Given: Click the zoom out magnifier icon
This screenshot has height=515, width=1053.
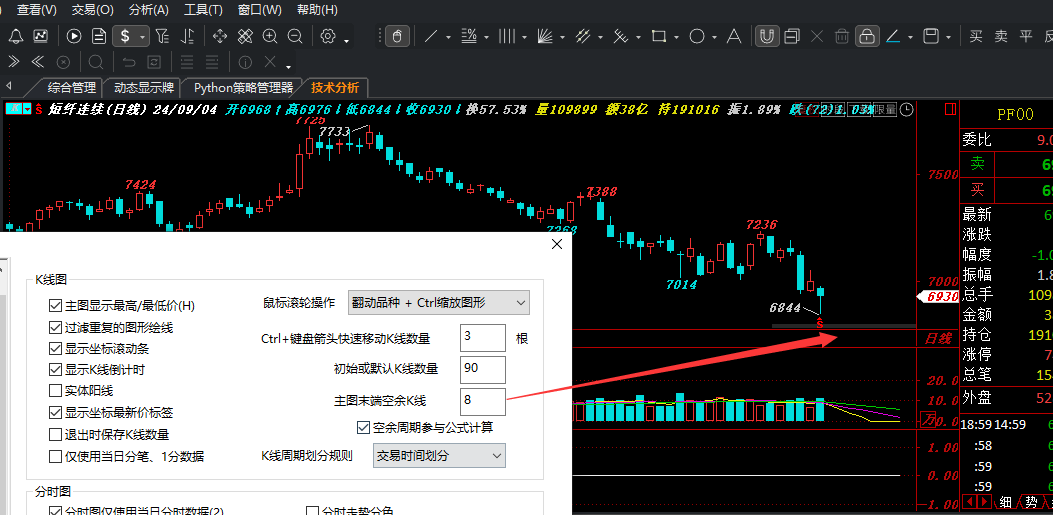Looking at the screenshot, I should point(295,36).
